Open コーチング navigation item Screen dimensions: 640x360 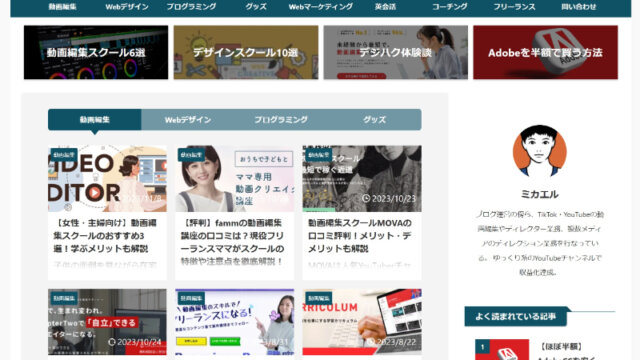pos(450,7)
